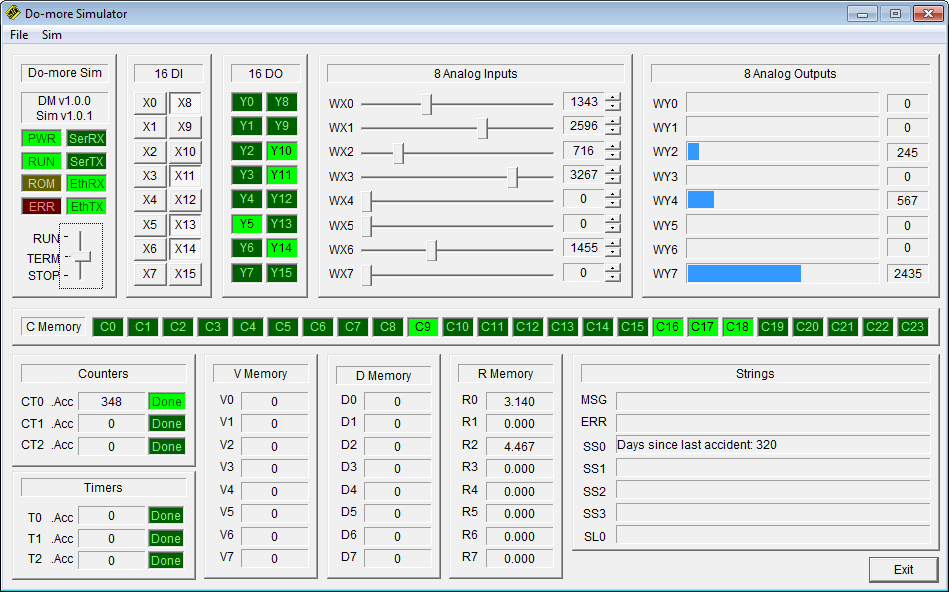The image size is (949, 592).
Task: Increase WX0 value with up arrow
Action: point(613,97)
